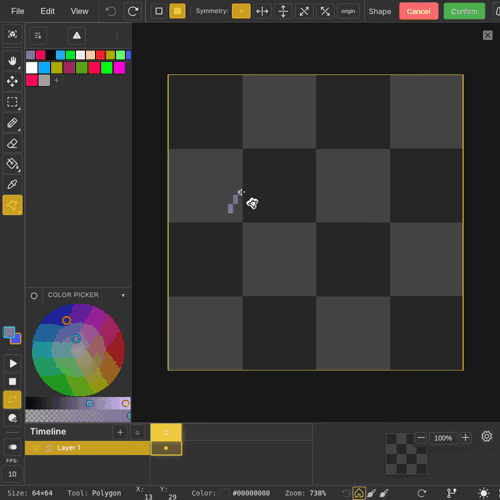This screenshot has width=500, height=500.
Task: Click the undo arrow in top toolbar
Action: [111, 12]
